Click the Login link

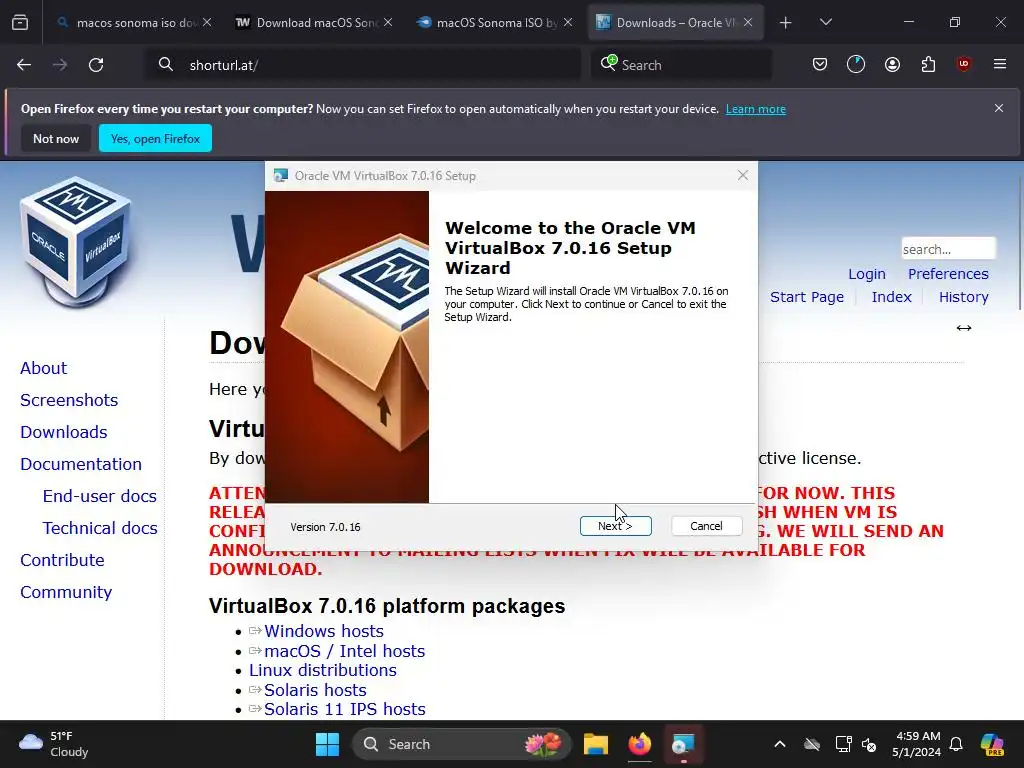click(867, 274)
